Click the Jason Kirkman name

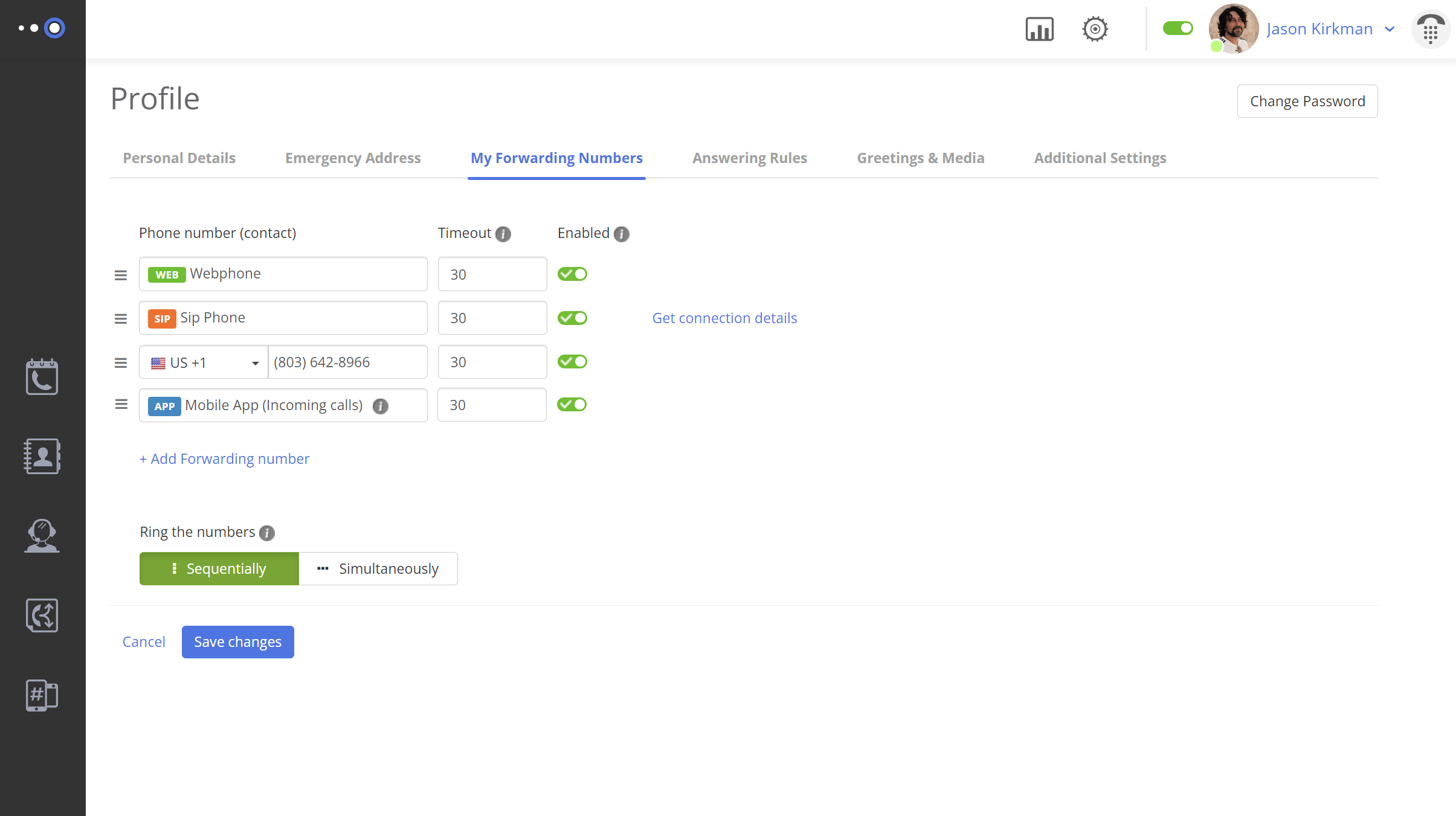[1319, 29]
